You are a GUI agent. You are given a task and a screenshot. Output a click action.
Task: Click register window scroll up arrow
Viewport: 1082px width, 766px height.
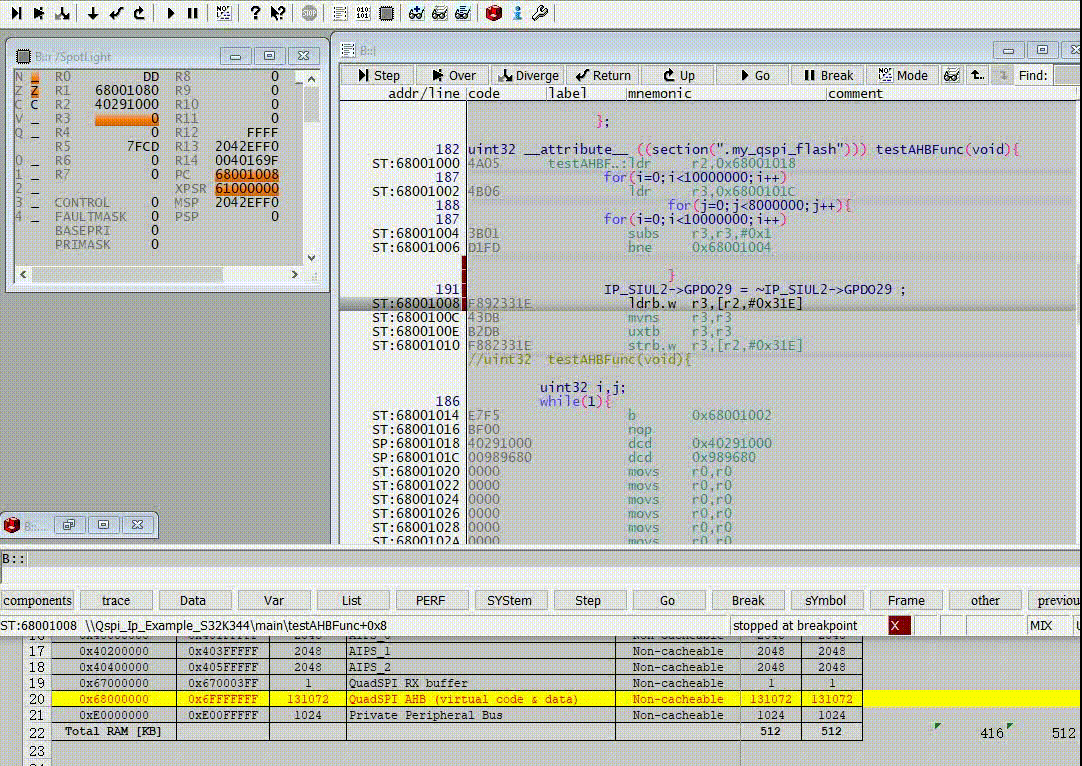click(311, 79)
